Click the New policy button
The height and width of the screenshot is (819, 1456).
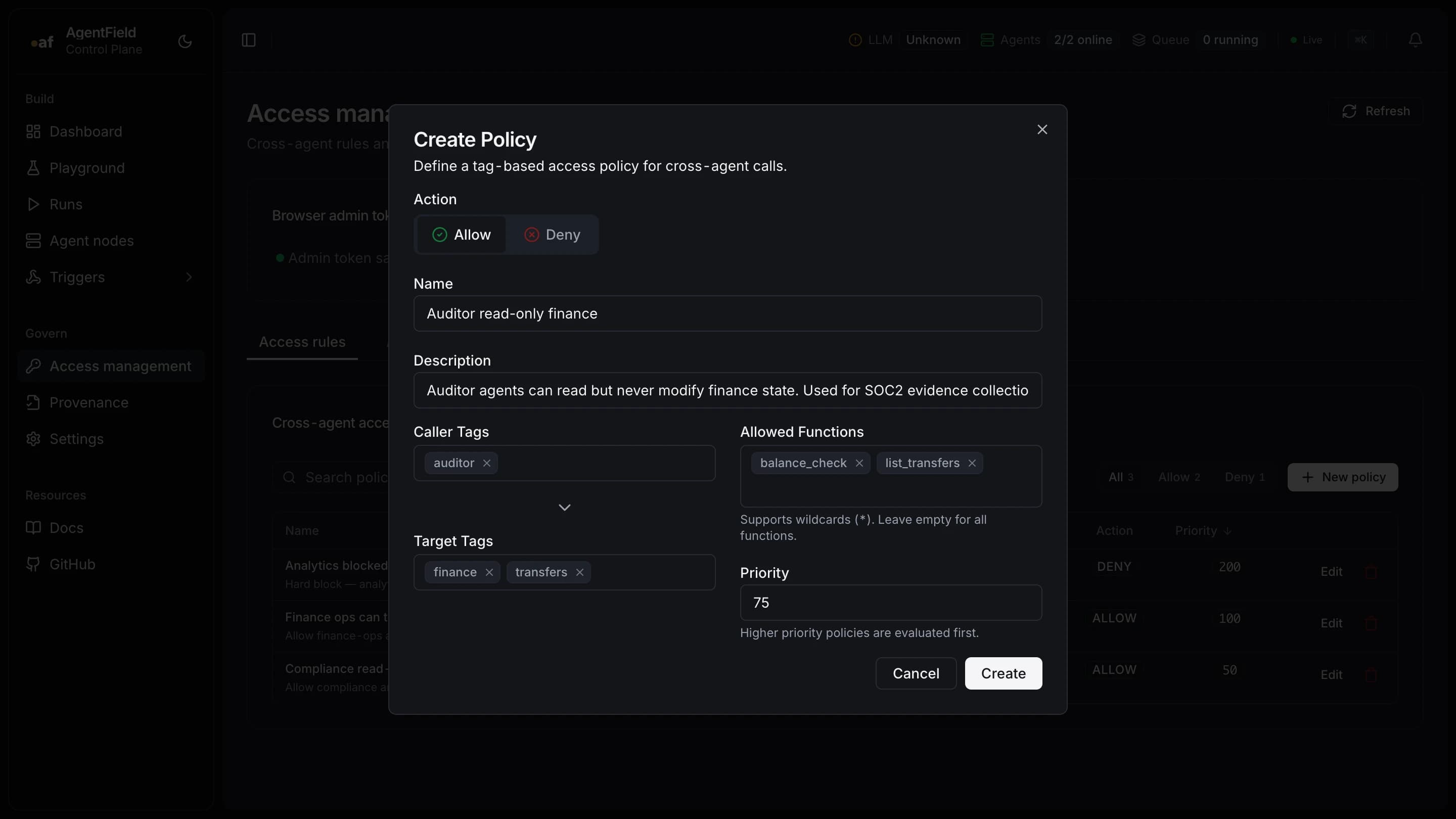1342,477
